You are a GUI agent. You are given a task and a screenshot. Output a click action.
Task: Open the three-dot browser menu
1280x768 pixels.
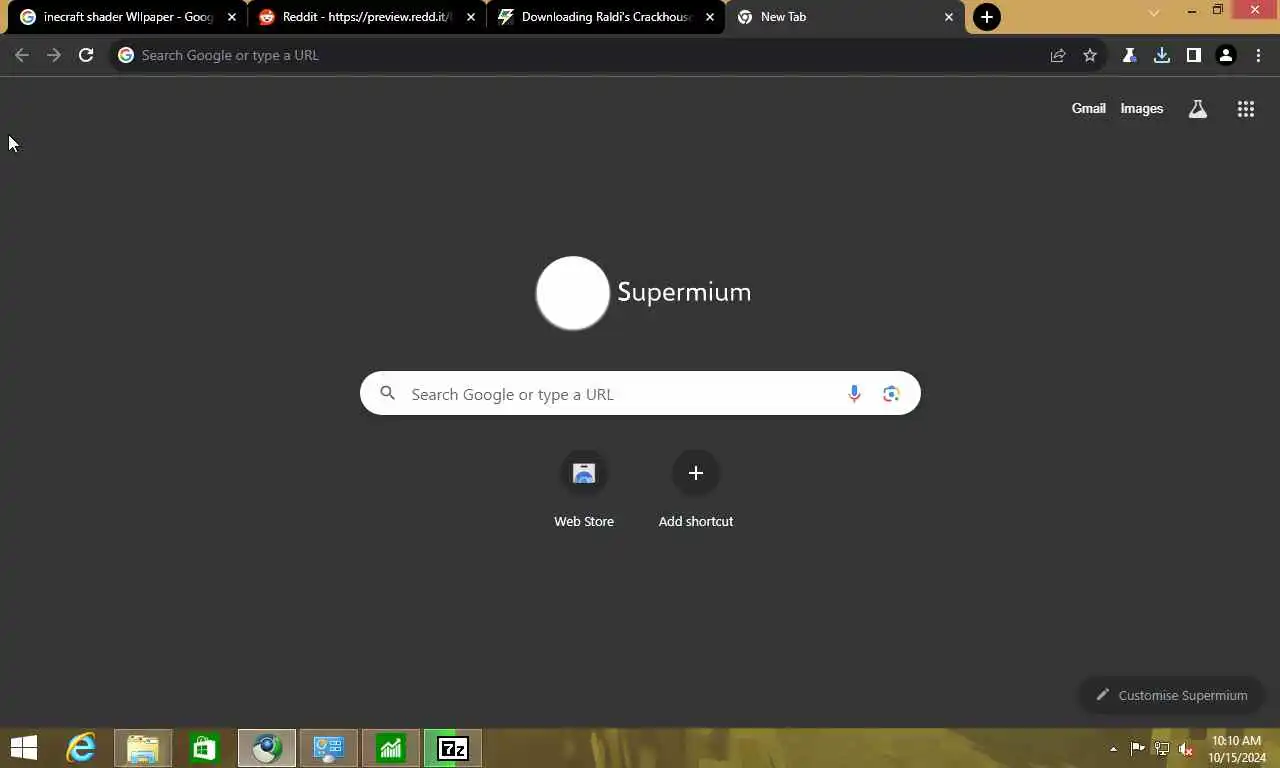coord(1258,56)
